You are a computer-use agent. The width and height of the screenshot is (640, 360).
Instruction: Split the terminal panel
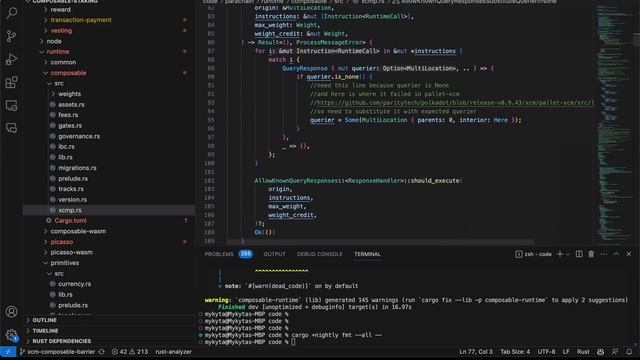(579, 254)
